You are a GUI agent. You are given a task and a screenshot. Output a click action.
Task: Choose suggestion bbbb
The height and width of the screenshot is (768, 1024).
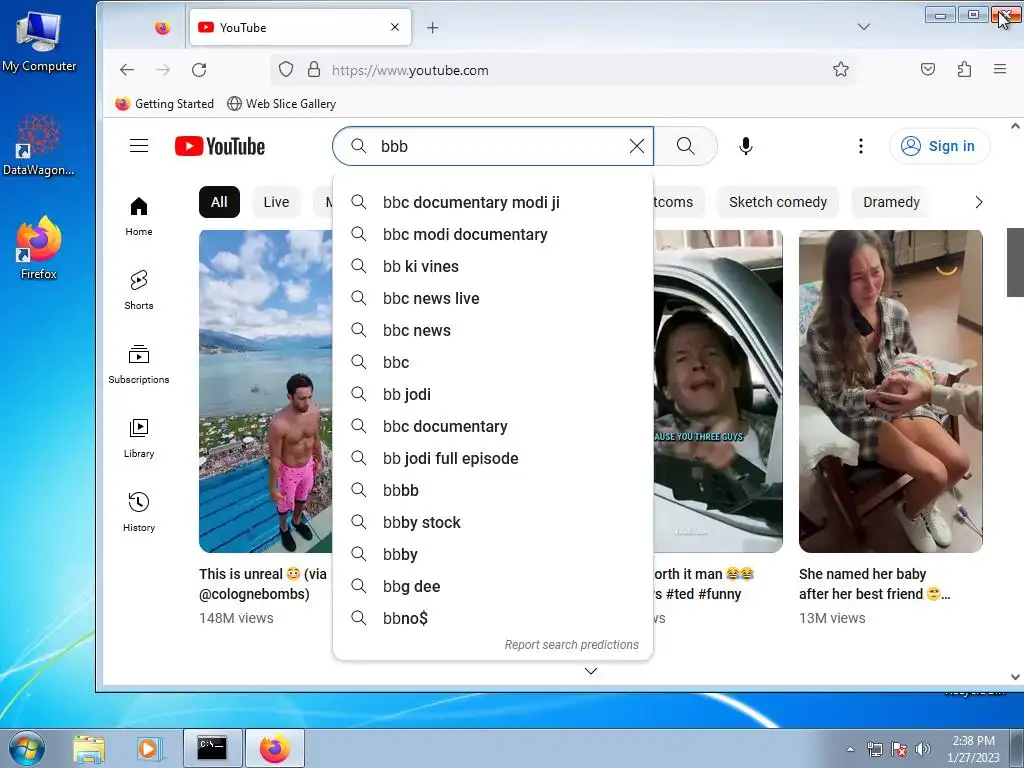[x=493, y=490]
